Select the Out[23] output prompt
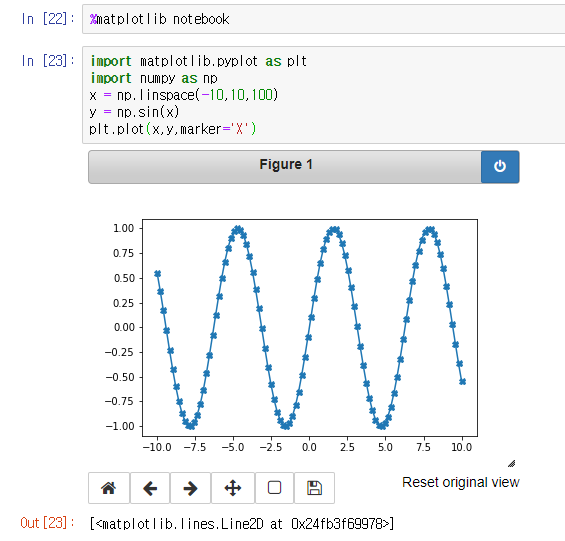Viewport: 565px width, 541px height. [47, 523]
